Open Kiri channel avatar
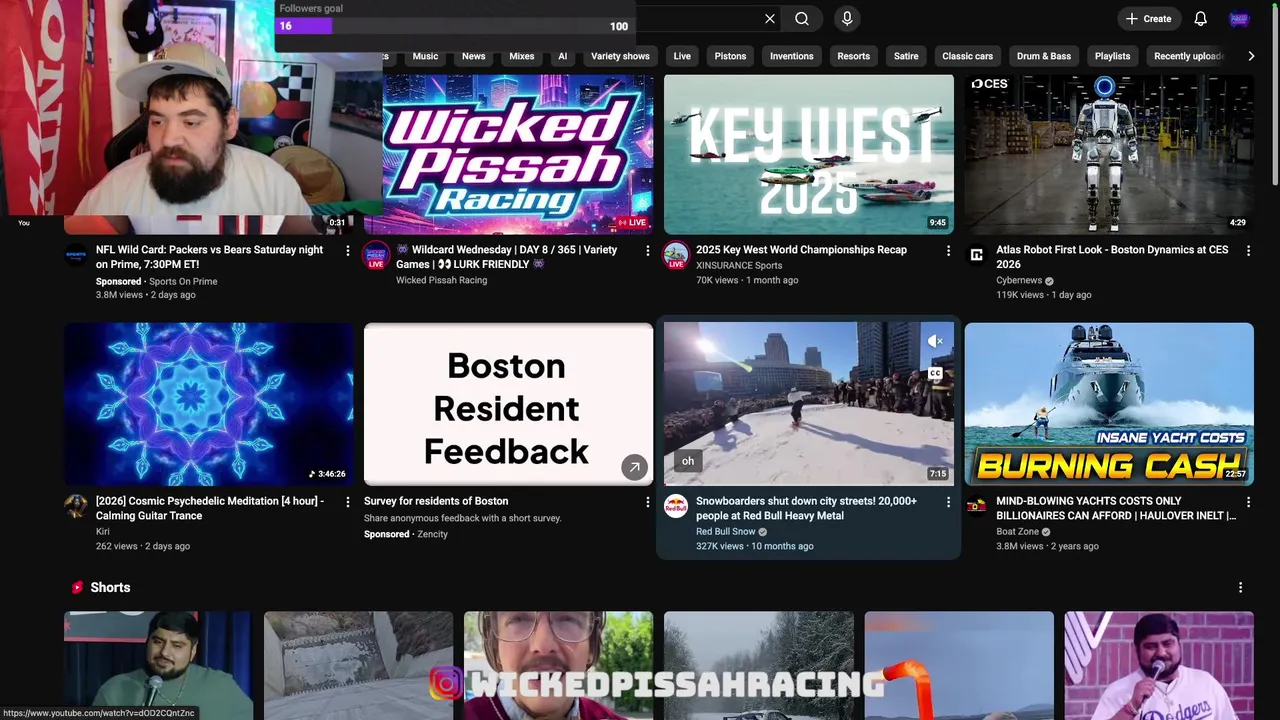Viewport: 1280px width, 720px height. coord(76,506)
